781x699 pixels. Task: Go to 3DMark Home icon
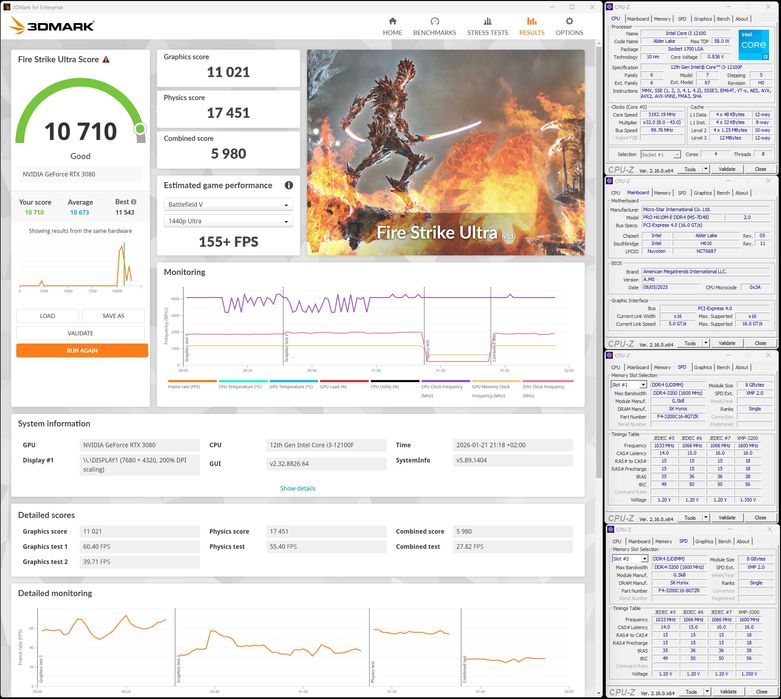click(392, 21)
